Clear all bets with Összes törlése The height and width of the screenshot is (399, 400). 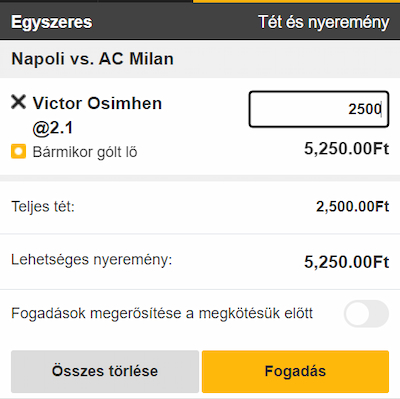click(x=105, y=371)
